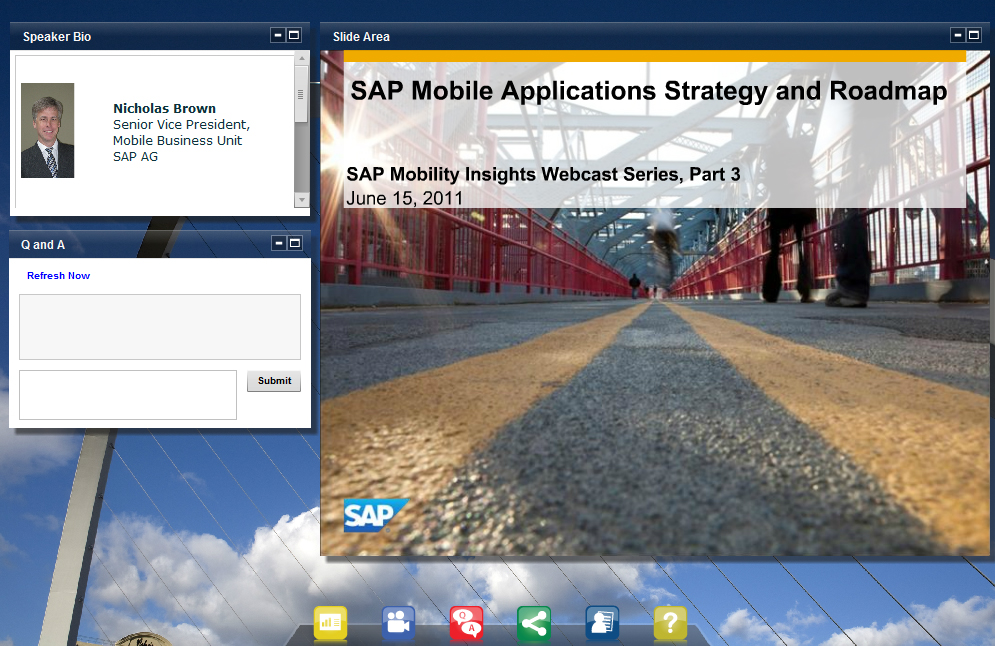Open the blue video camera widget

(x=398, y=623)
